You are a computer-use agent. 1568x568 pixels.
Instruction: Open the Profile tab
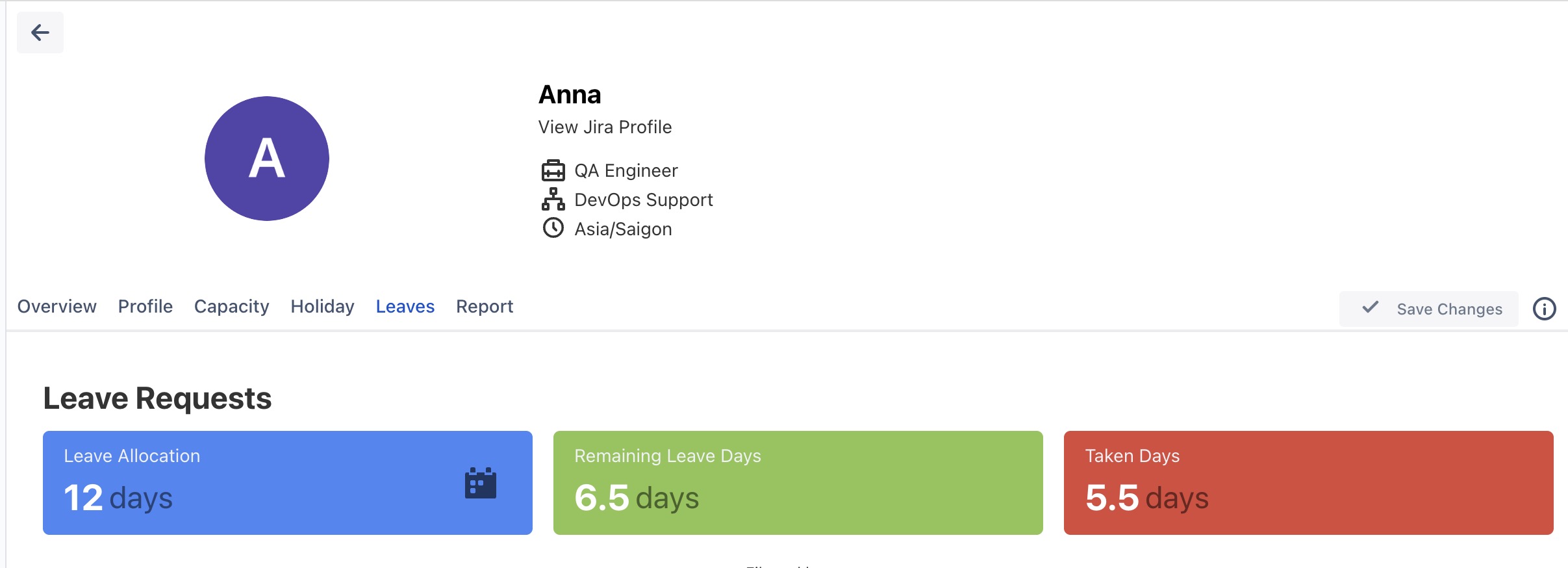(x=145, y=306)
